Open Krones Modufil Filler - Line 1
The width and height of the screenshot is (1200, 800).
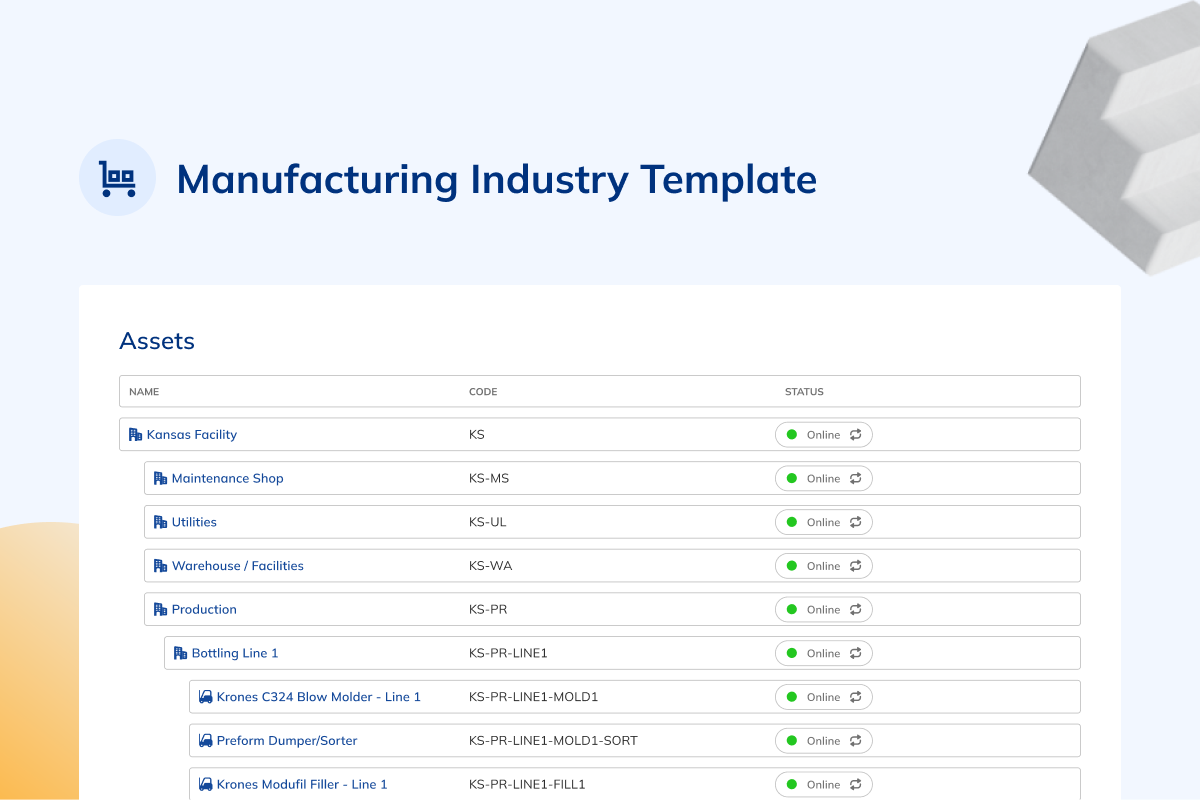point(302,784)
